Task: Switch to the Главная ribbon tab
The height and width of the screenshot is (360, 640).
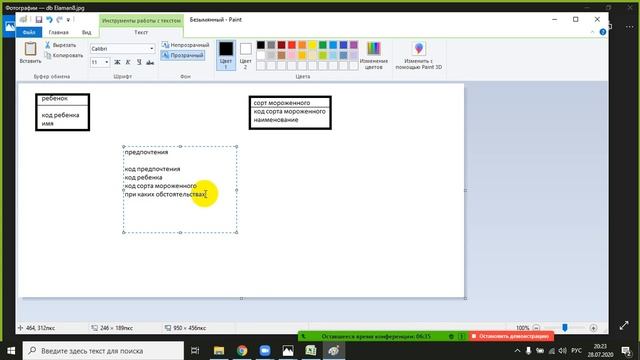Action: tap(58, 32)
